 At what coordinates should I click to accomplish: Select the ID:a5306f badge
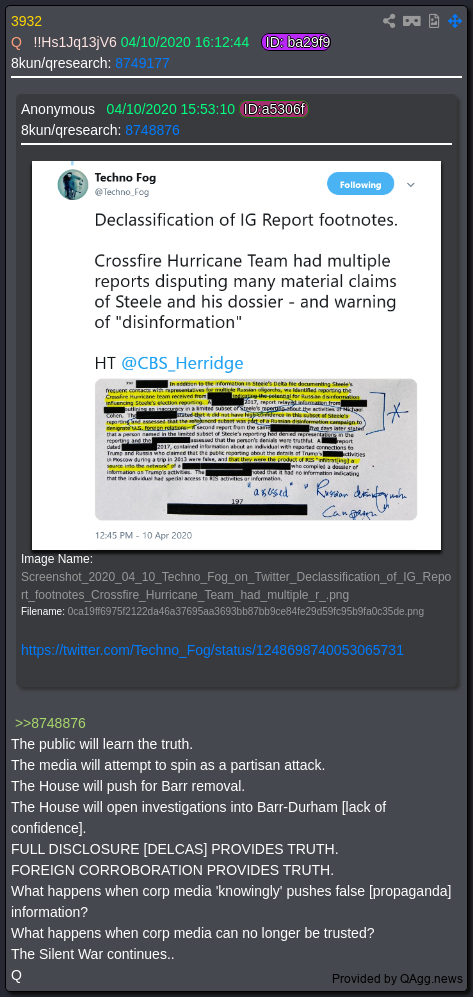point(274,109)
